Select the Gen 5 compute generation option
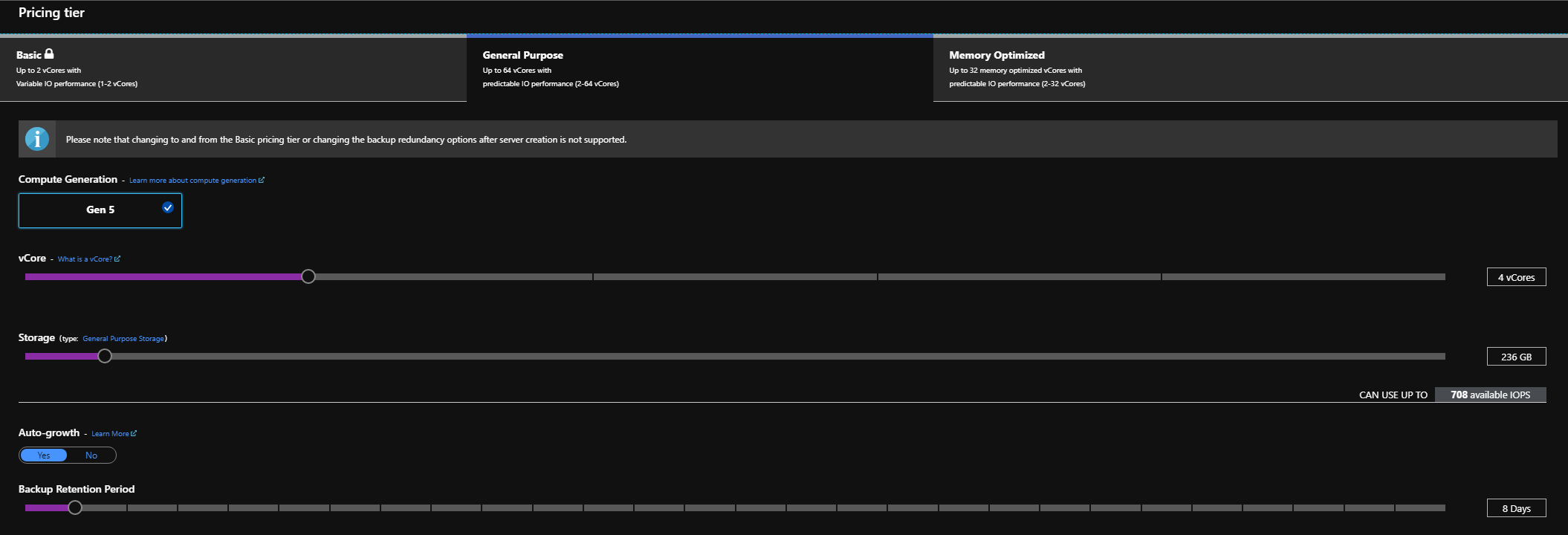This screenshot has height=535, width=1568. 100,210
